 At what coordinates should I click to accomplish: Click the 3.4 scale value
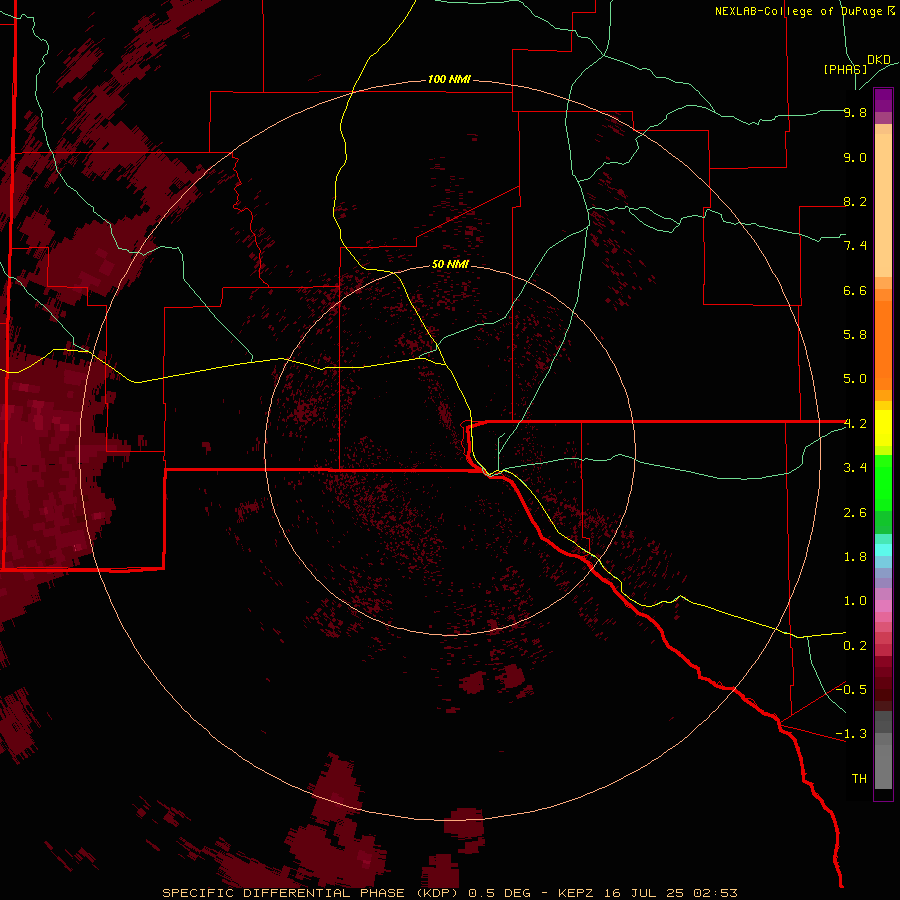(x=855, y=468)
